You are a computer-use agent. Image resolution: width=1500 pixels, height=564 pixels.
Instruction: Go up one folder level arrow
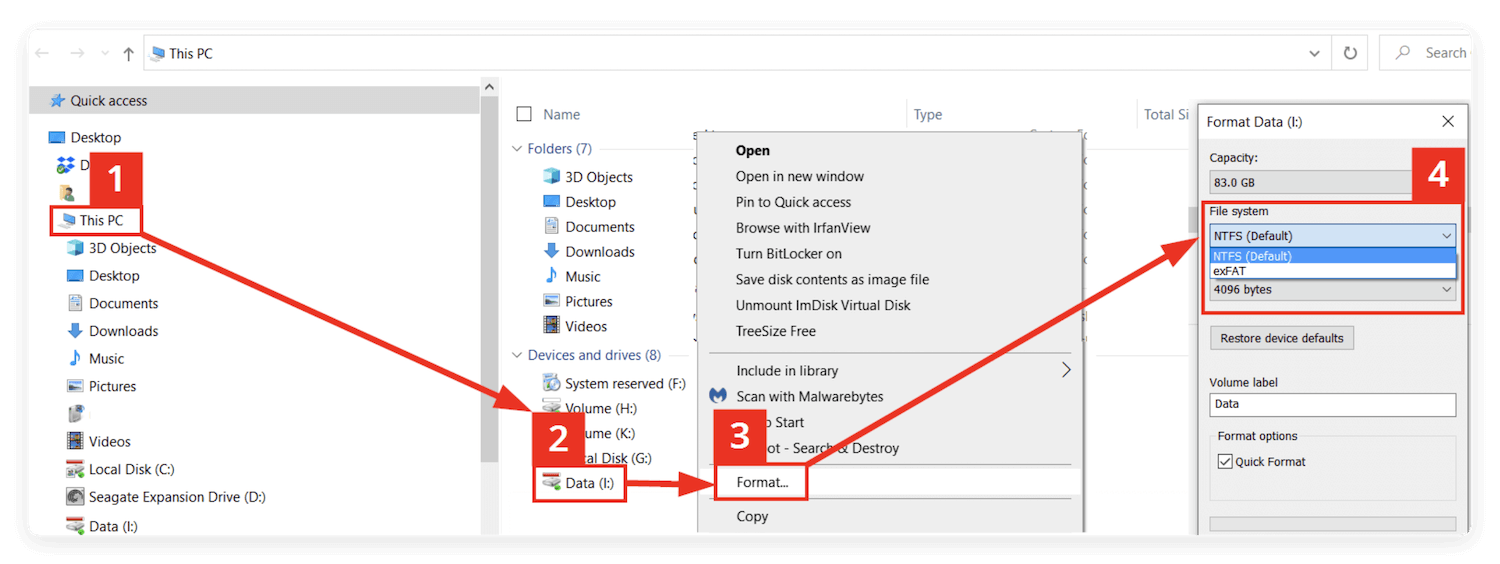[128, 53]
